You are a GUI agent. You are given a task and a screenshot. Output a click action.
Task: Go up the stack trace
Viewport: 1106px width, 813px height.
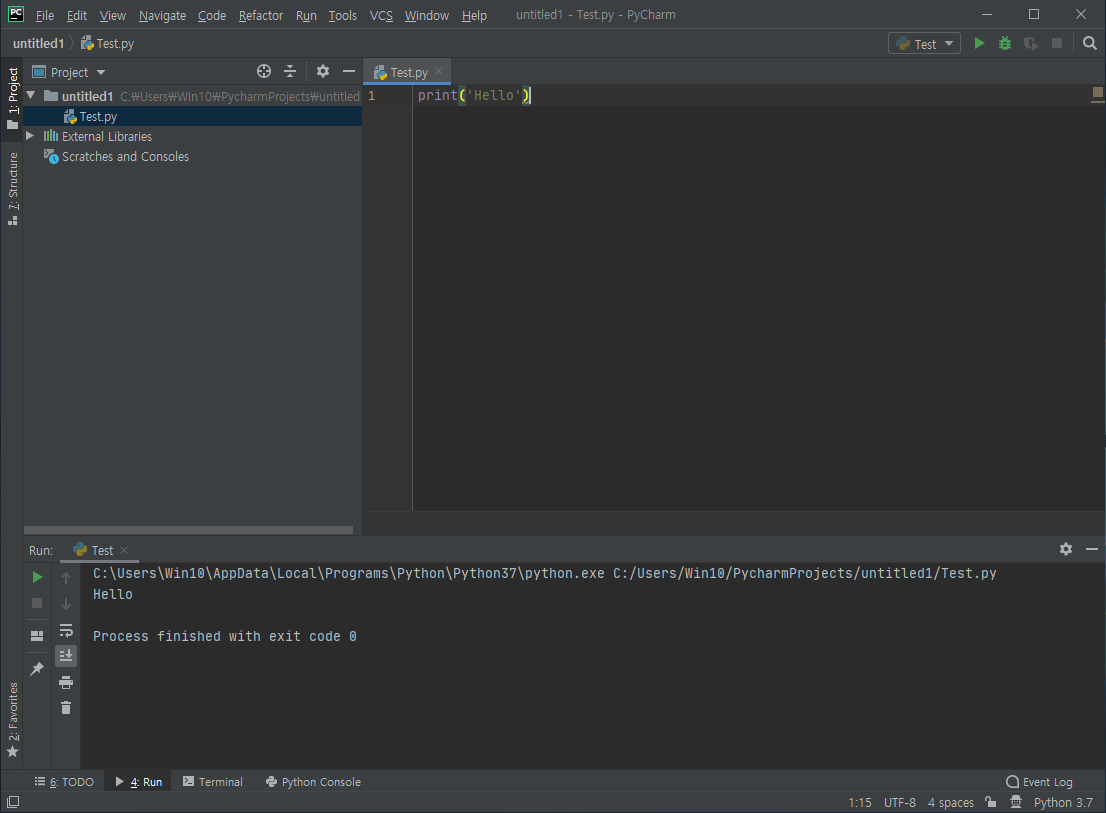pyautogui.click(x=66, y=578)
